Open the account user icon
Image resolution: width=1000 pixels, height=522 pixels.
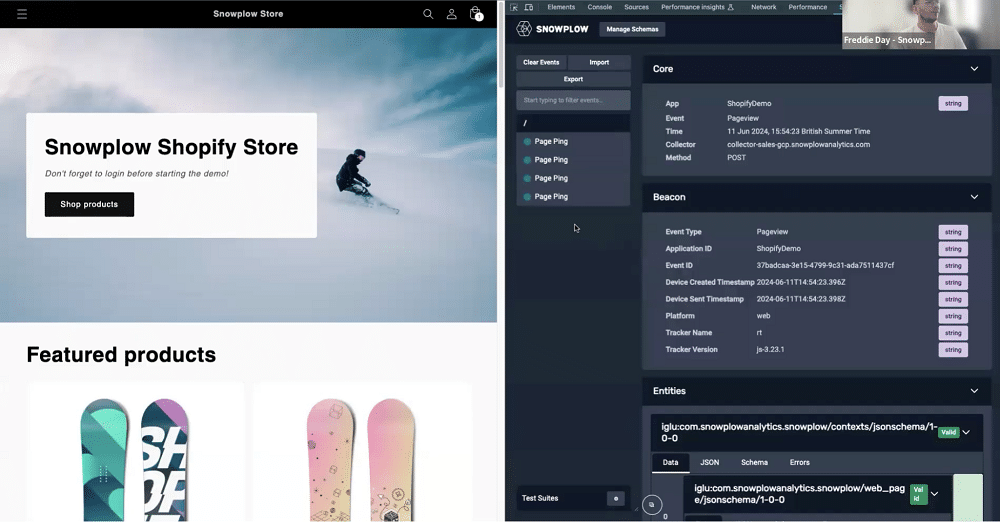point(452,14)
